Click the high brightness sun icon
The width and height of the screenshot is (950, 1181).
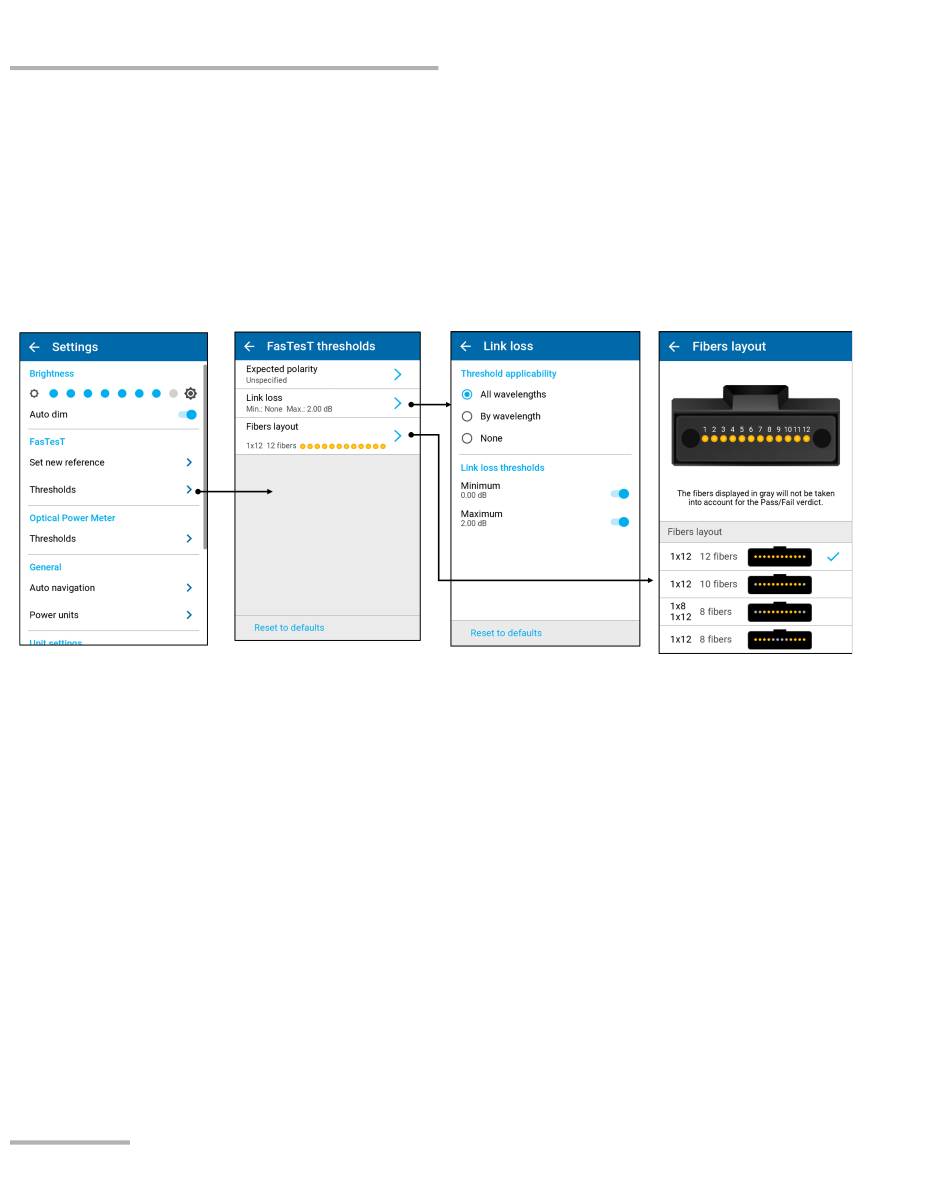[191, 393]
